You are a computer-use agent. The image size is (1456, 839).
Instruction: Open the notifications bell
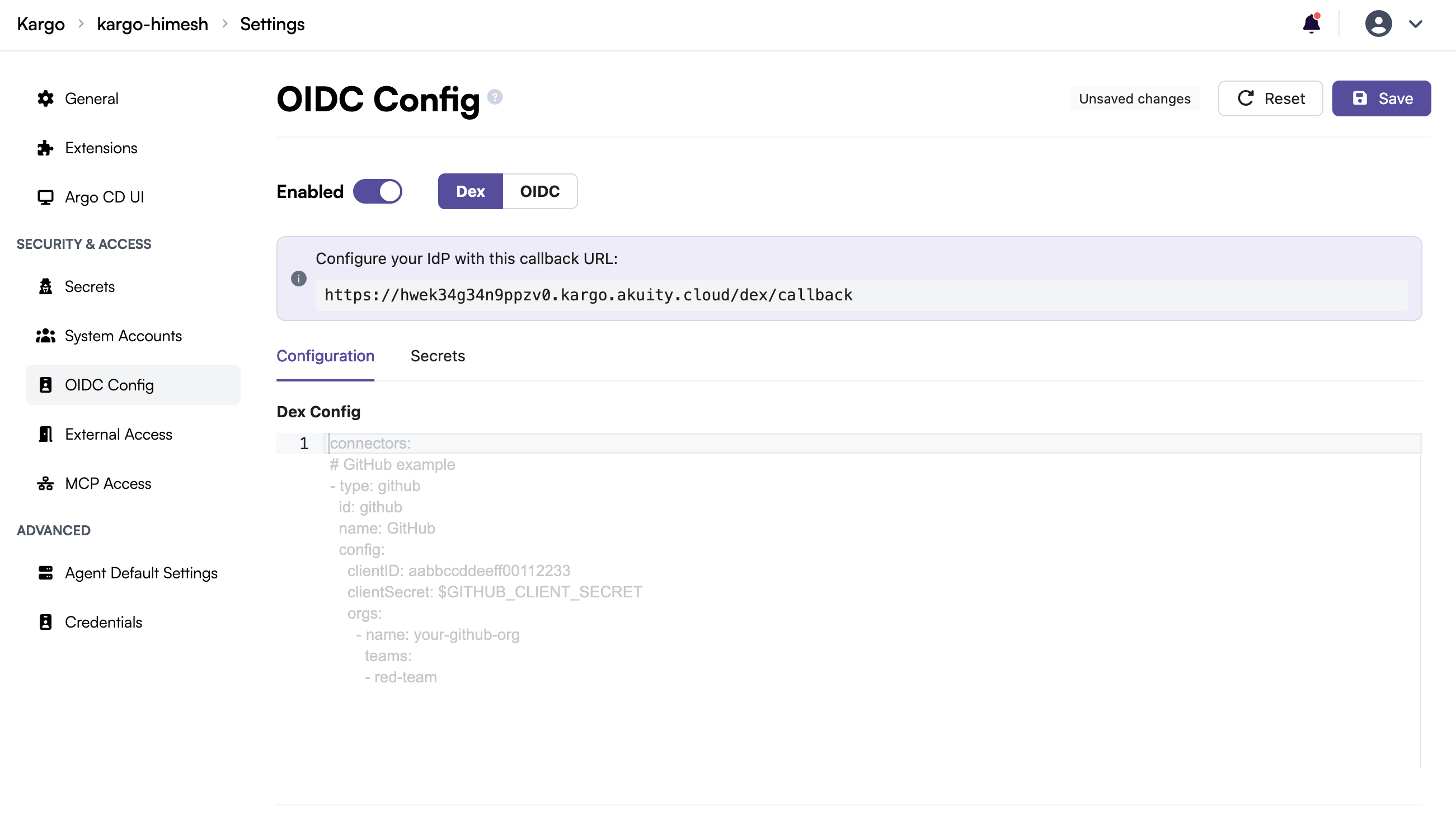(x=1311, y=23)
